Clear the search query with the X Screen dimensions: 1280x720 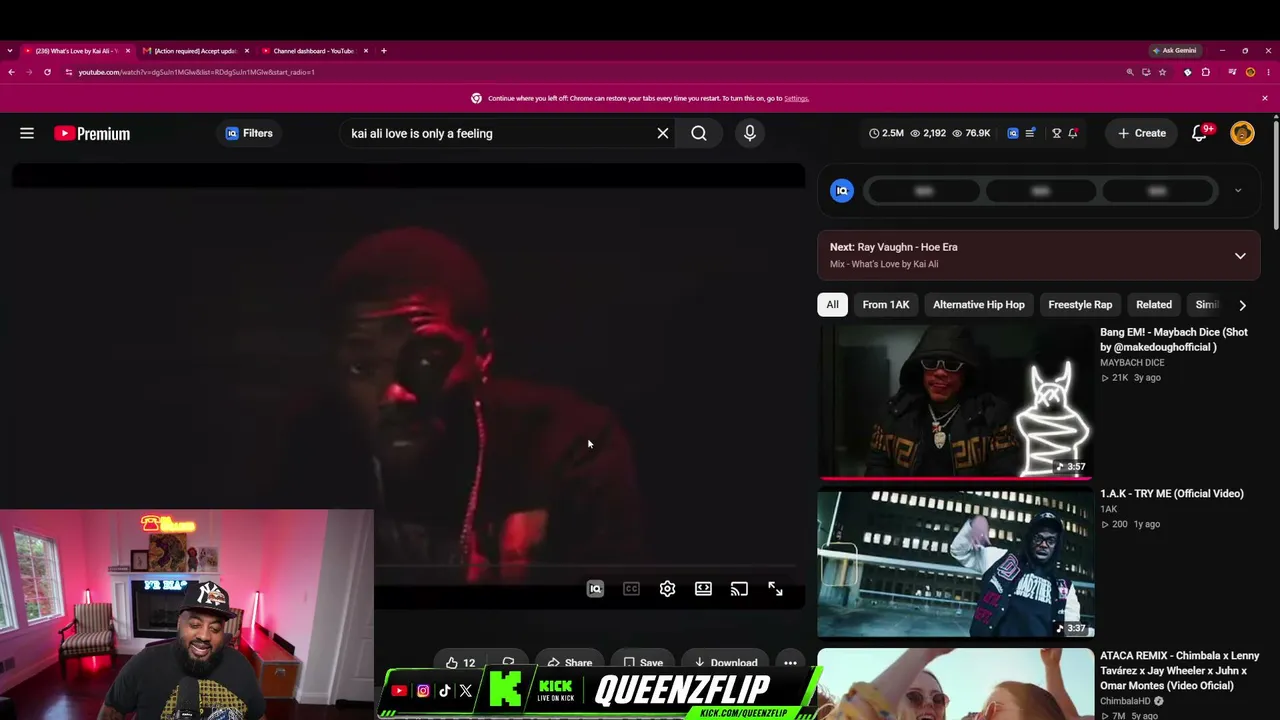662,133
